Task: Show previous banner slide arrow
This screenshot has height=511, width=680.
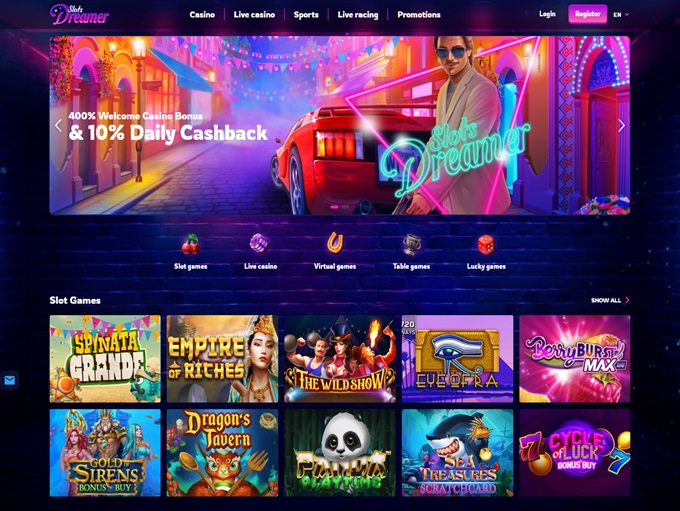Action: 59,125
